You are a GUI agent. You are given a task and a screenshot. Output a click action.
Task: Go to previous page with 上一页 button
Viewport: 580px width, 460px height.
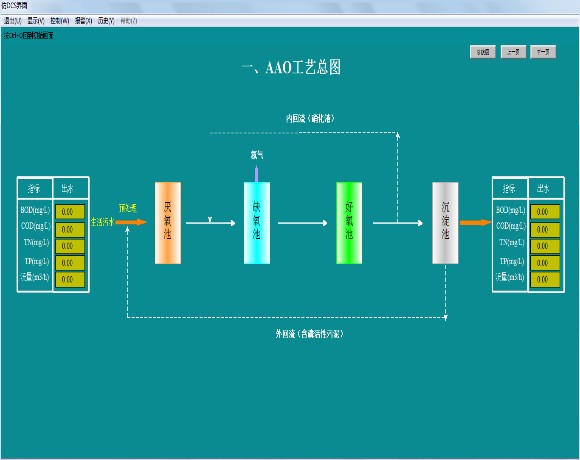[x=513, y=52]
